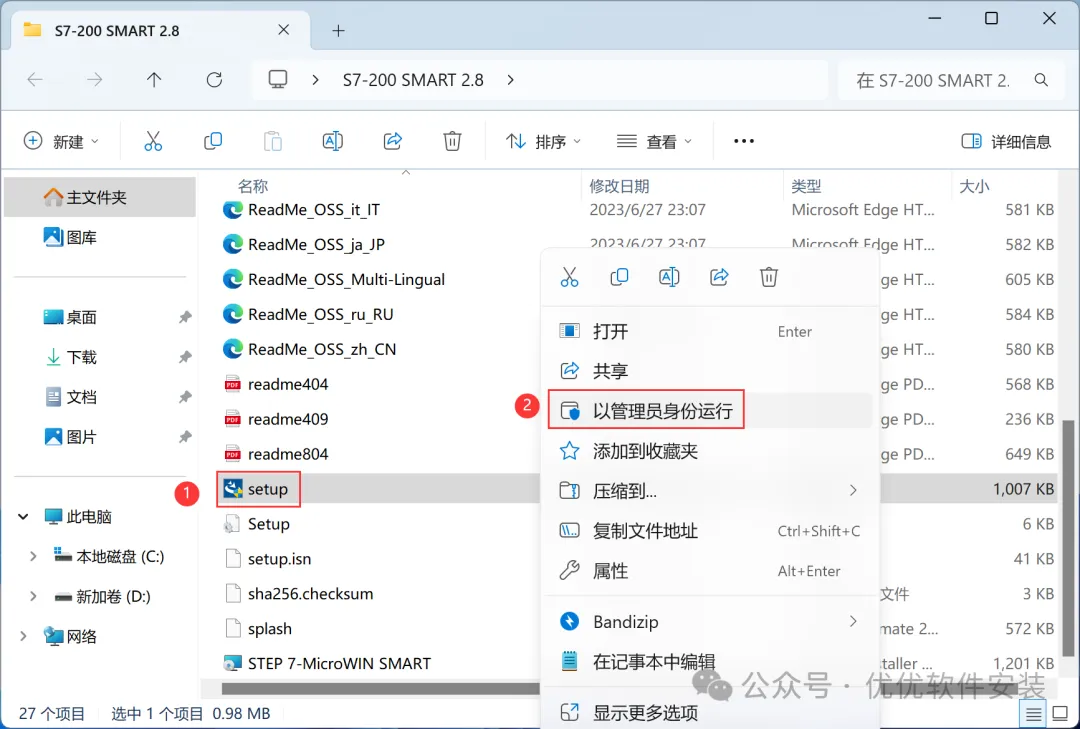Expand the 压缩到... submenu
The height and width of the screenshot is (729, 1080).
(x=853, y=490)
